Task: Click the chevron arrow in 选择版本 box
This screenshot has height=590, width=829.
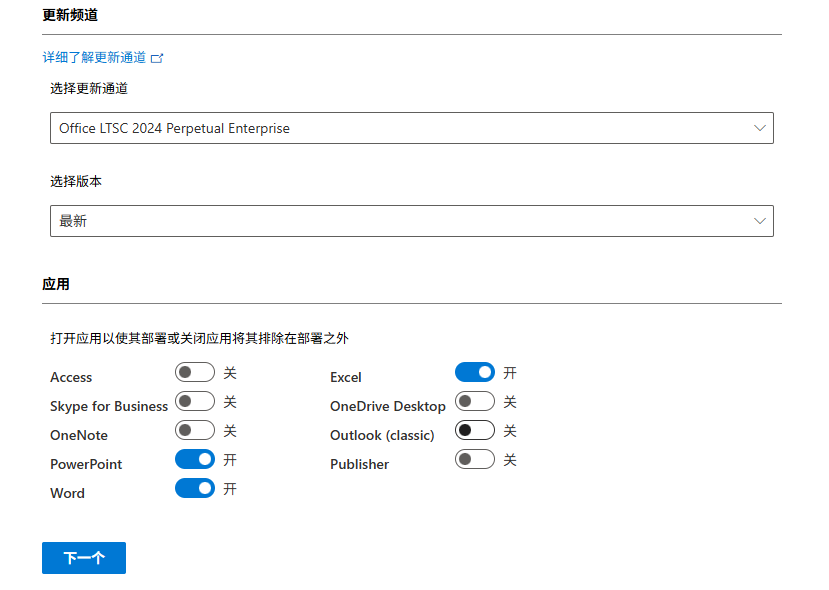Action: point(760,221)
